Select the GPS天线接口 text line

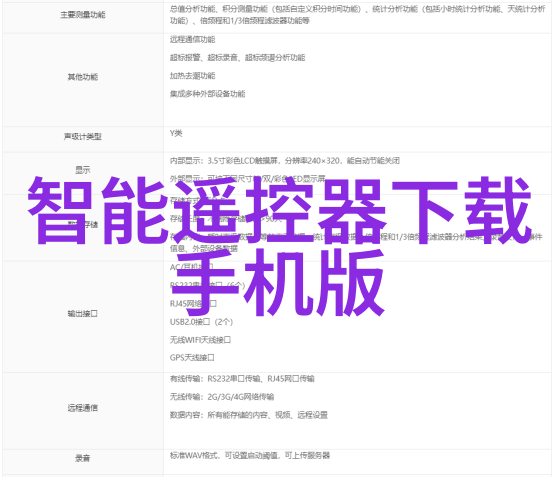[x=192, y=358]
